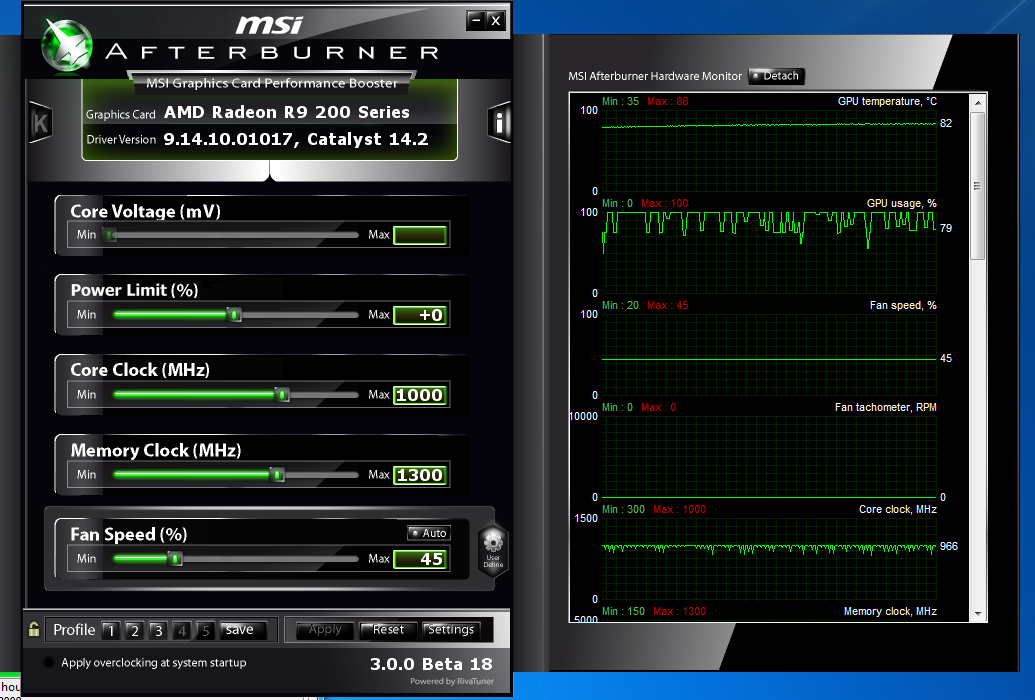This screenshot has height=700, width=1035.
Task: Minimize the Afterburner window
Action: (x=475, y=20)
